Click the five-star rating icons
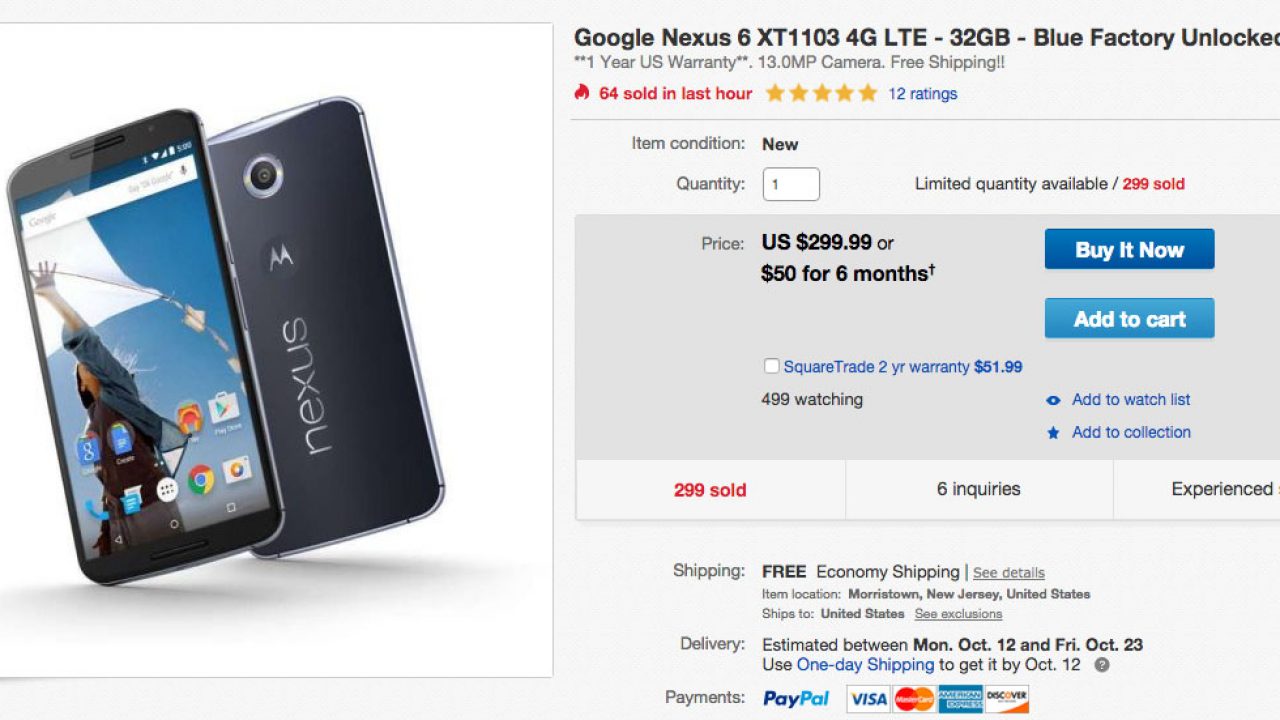This screenshot has width=1280, height=720. click(x=820, y=93)
